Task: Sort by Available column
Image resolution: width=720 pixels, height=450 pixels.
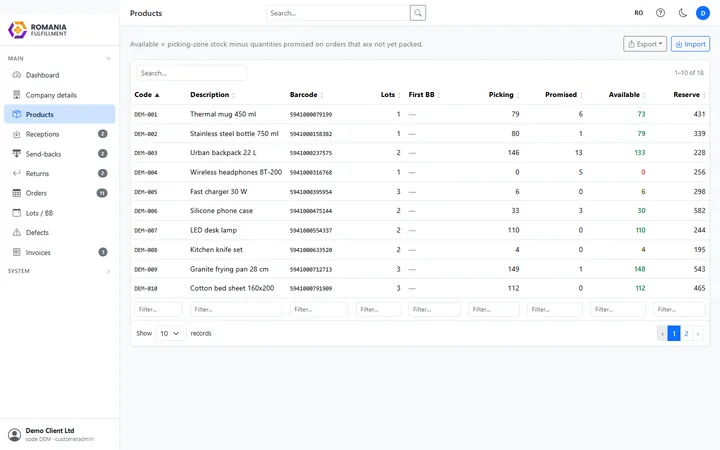Action: (x=627, y=95)
